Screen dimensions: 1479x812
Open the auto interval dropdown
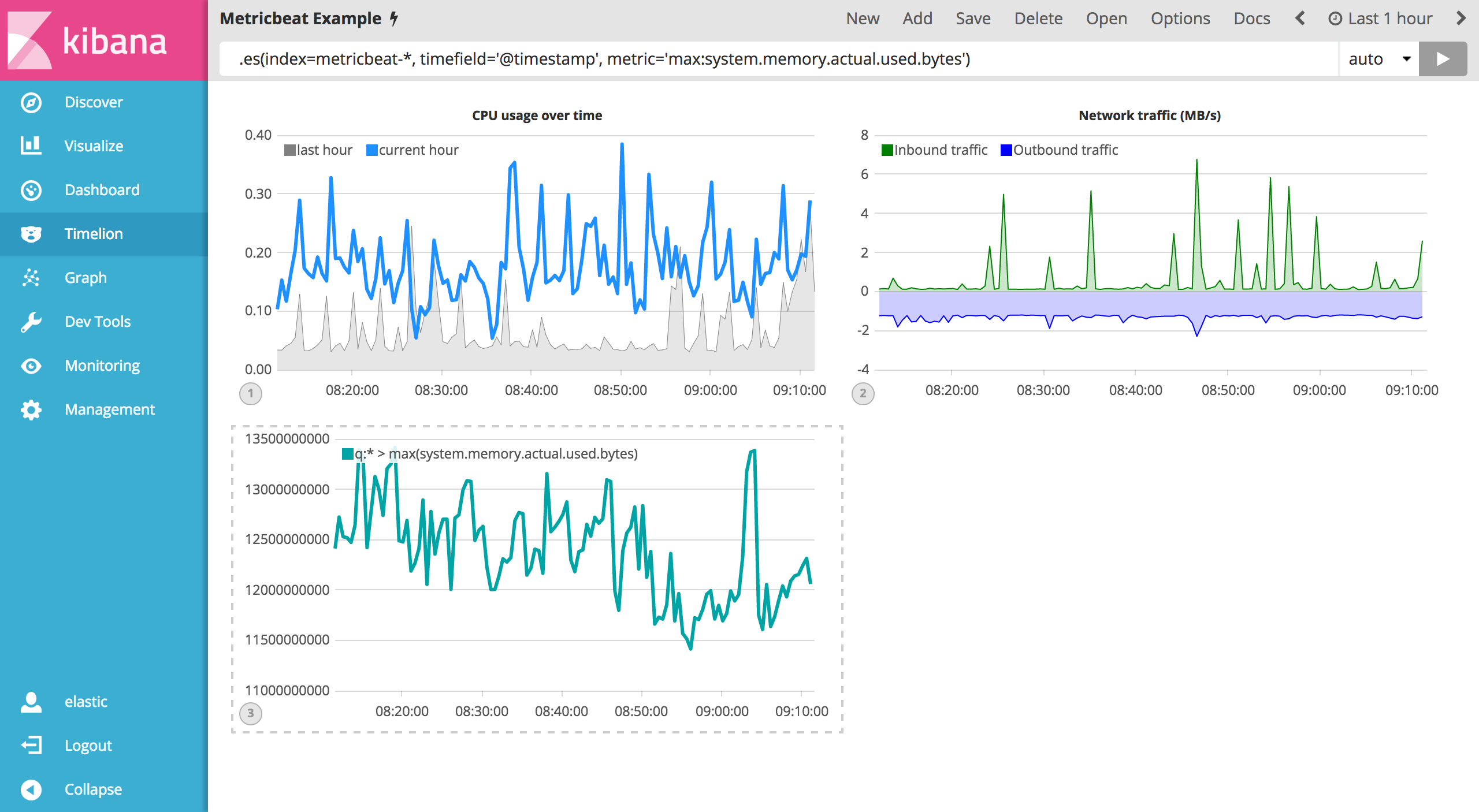click(1378, 59)
